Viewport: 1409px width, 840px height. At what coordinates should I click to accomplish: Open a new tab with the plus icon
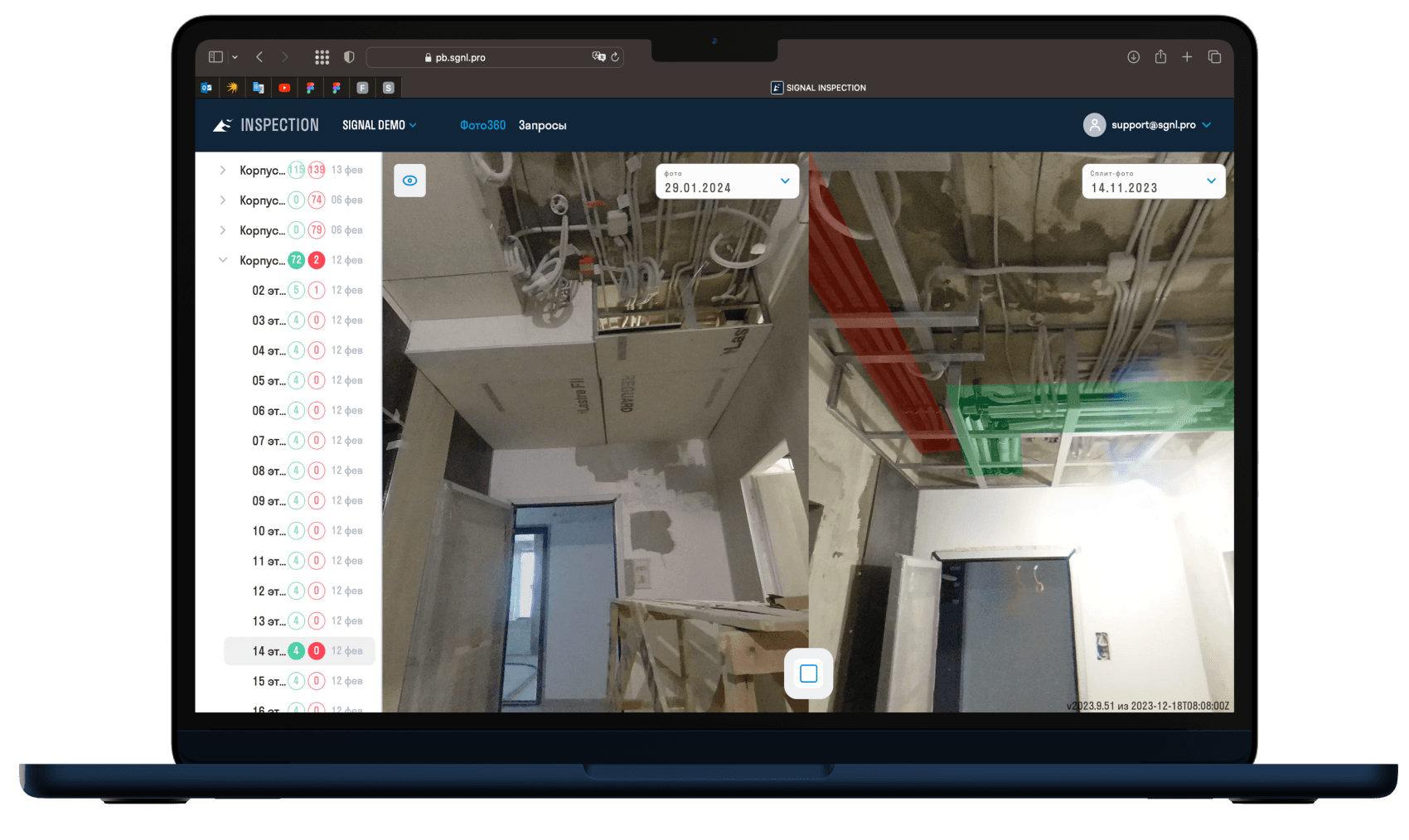[x=1187, y=57]
